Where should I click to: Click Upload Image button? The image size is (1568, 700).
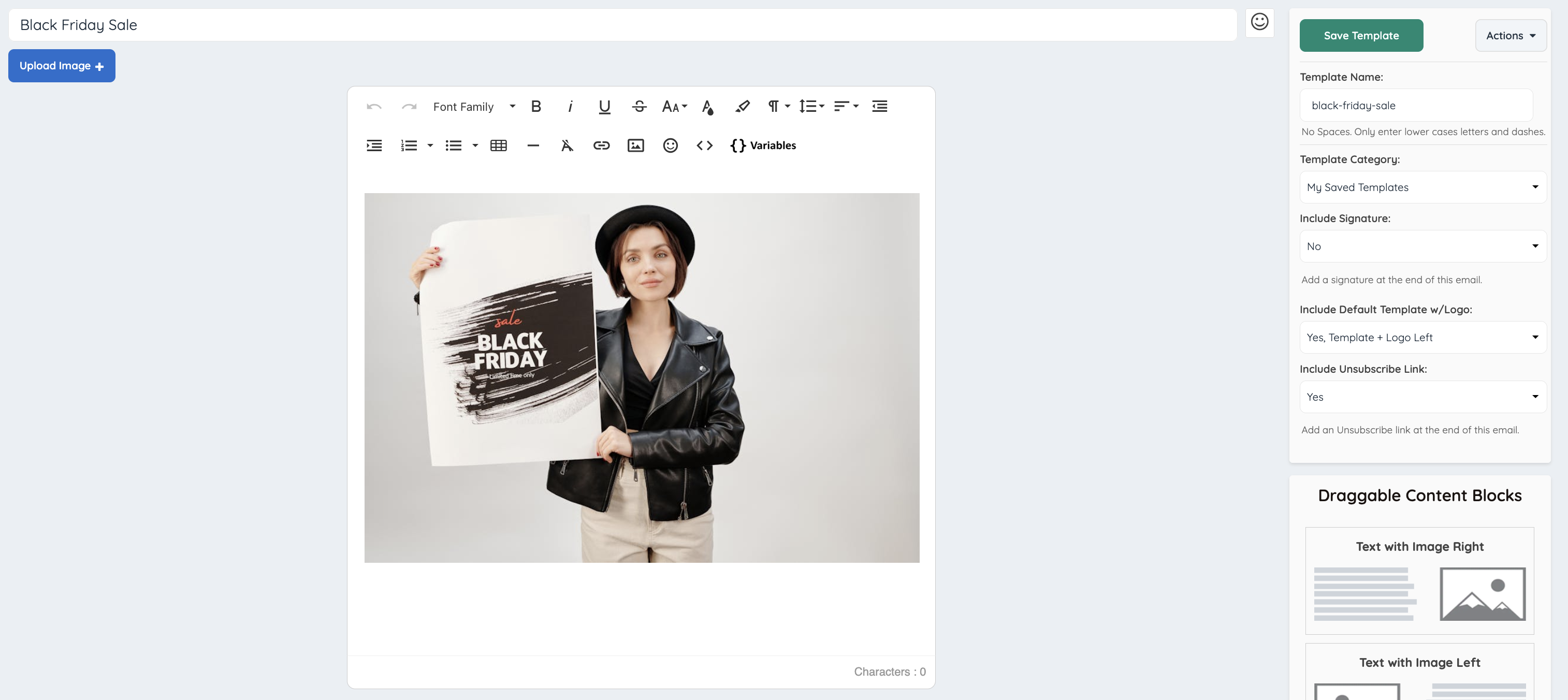pos(62,66)
